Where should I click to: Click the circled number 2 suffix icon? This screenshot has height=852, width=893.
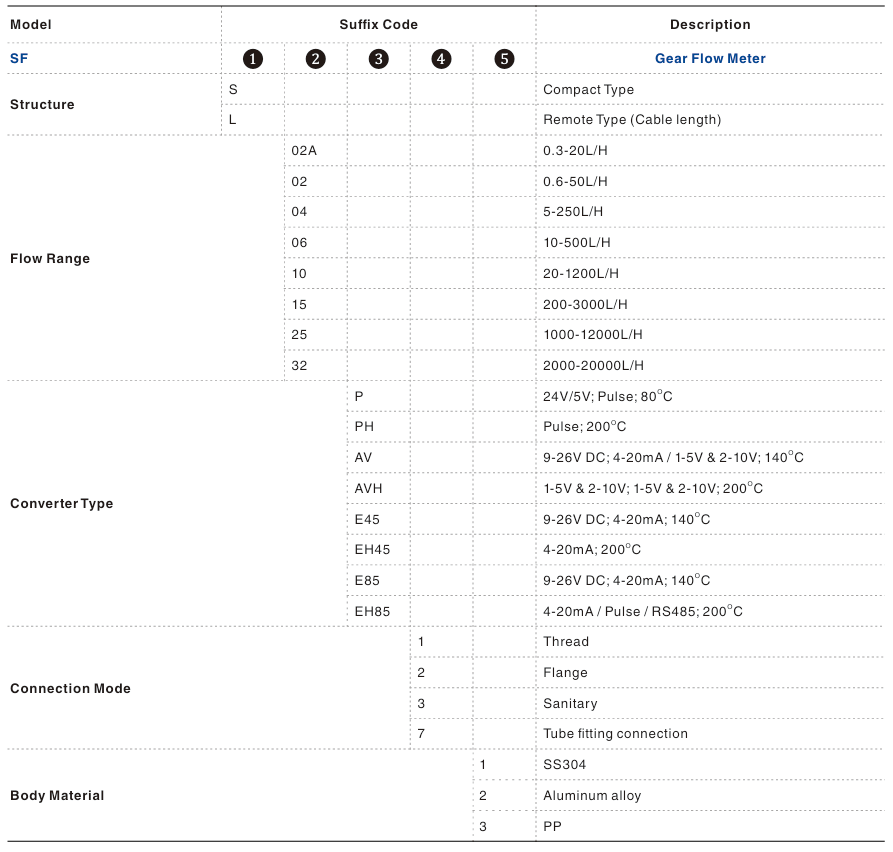coord(316,59)
